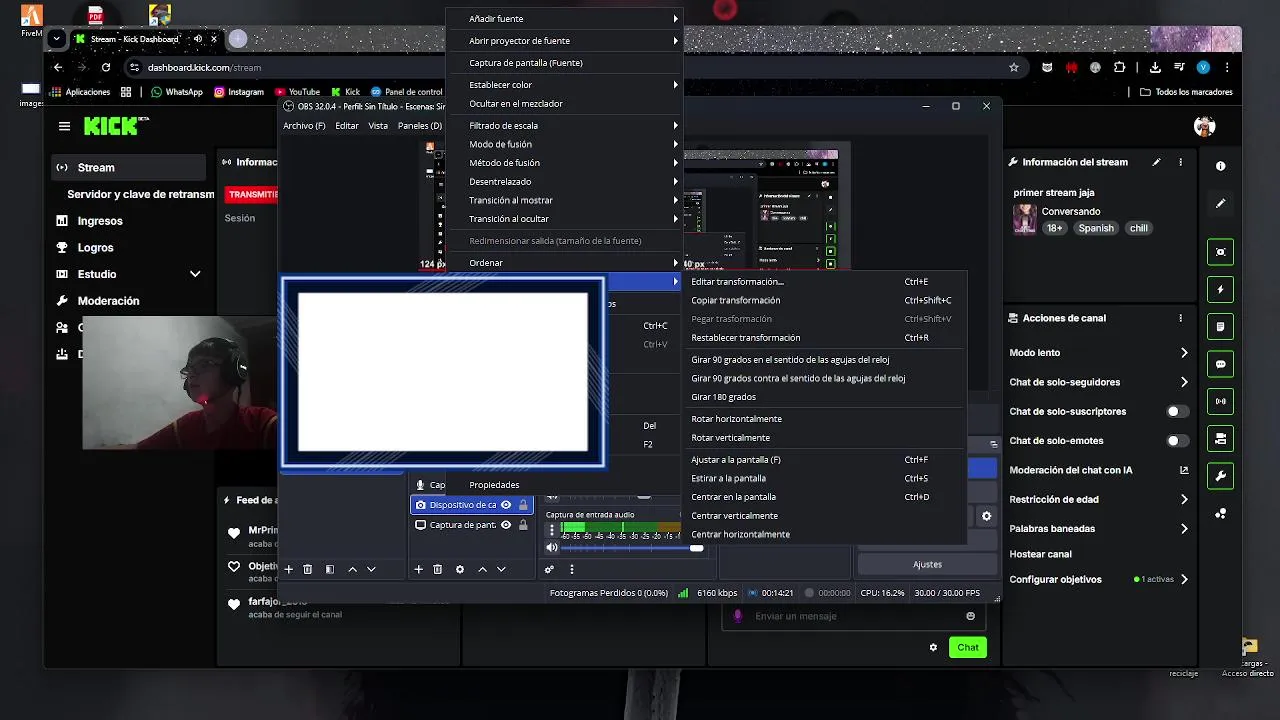Open Moderación in Kick sidebar
The width and height of the screenshot is (1280, 720).
108,301
